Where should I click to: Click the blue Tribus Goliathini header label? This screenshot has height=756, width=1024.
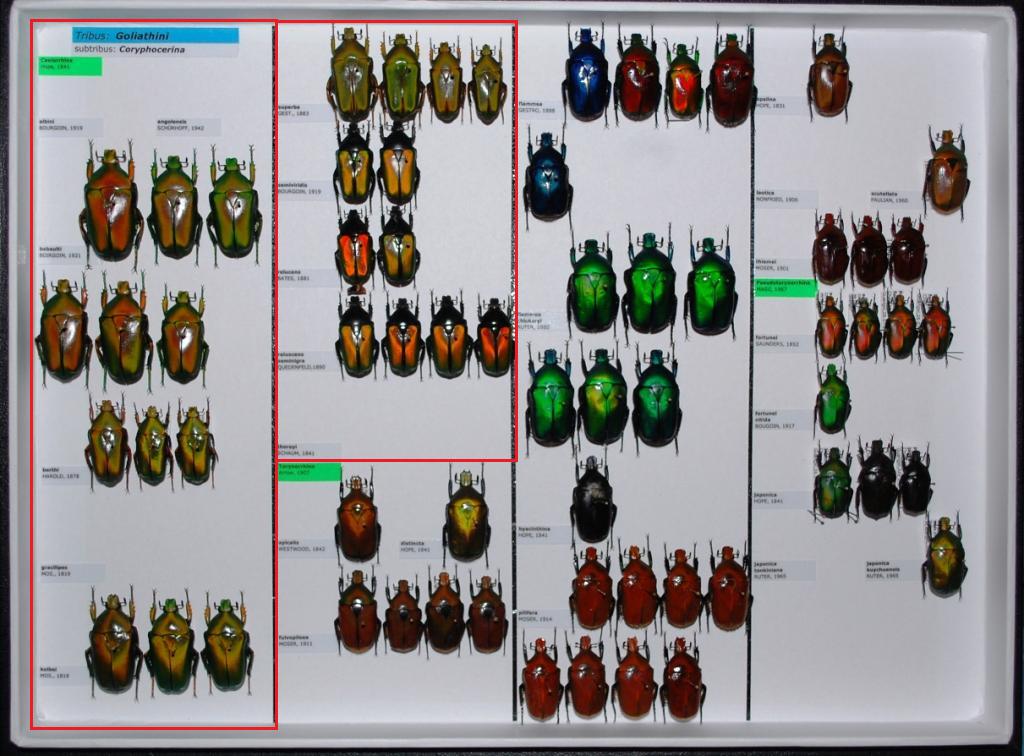pos(155,35)
